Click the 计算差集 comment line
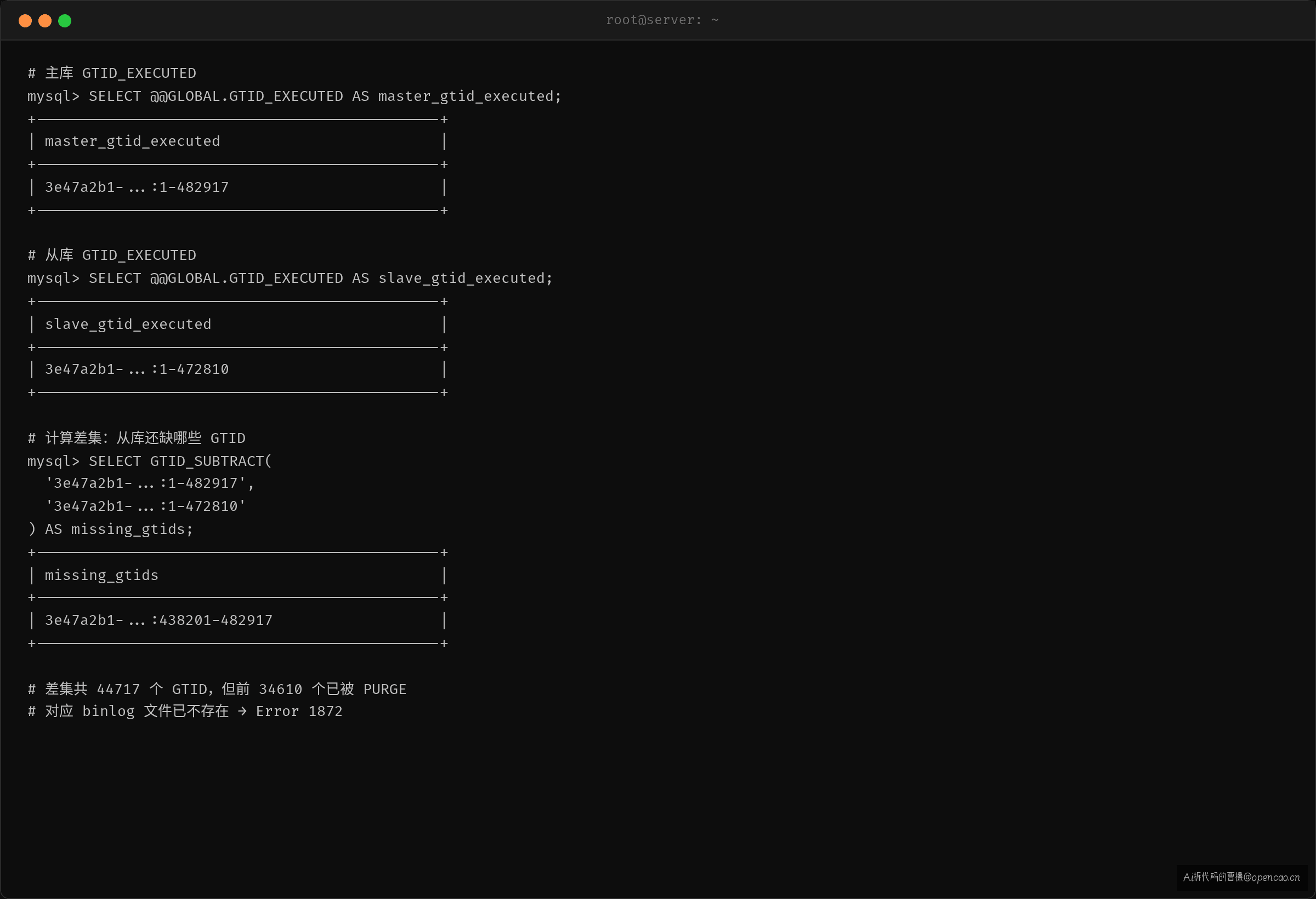This screenshot has height=899, width=1316. click(x=137, y=438)
